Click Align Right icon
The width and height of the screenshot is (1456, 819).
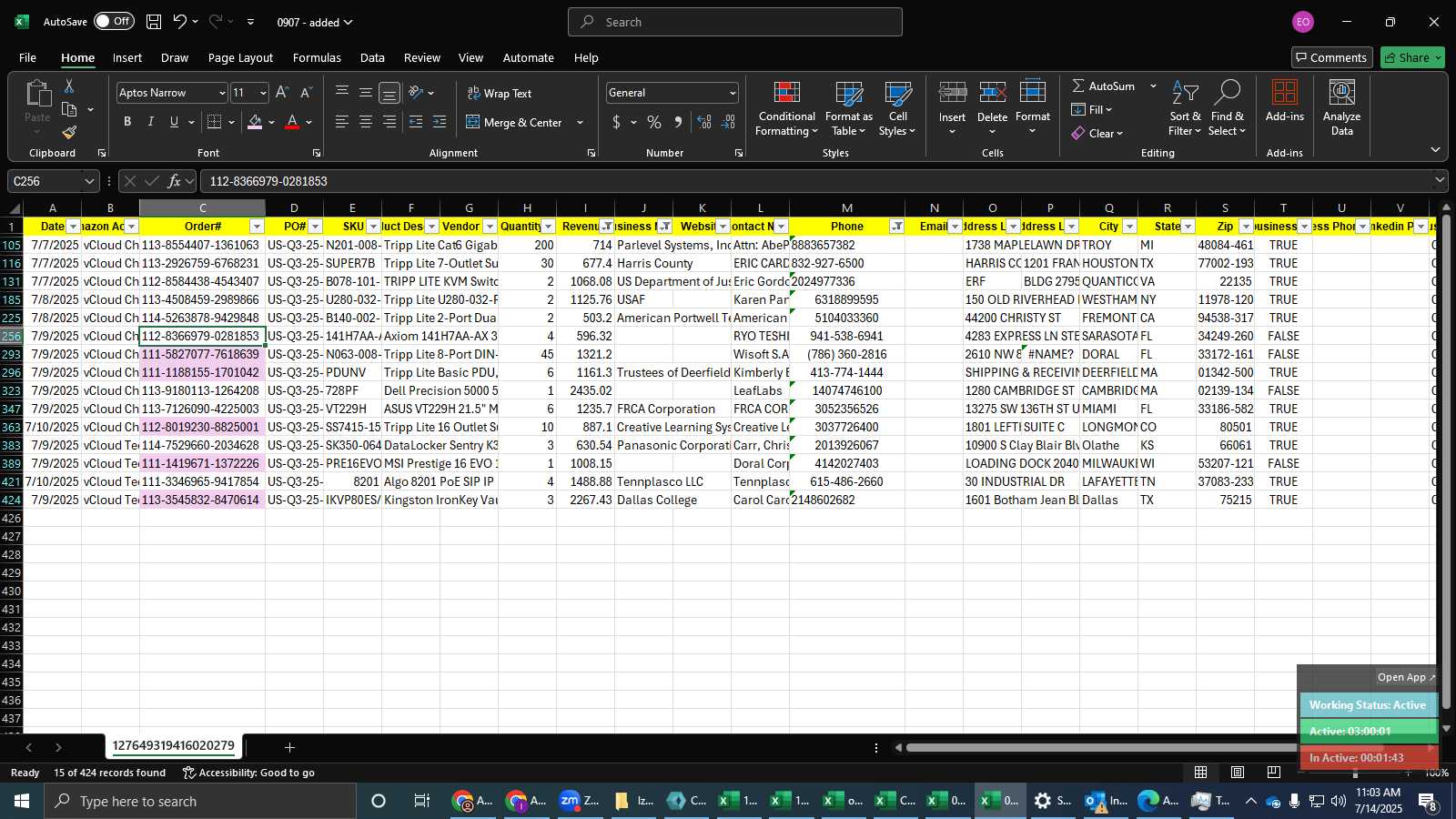[389, 122]
